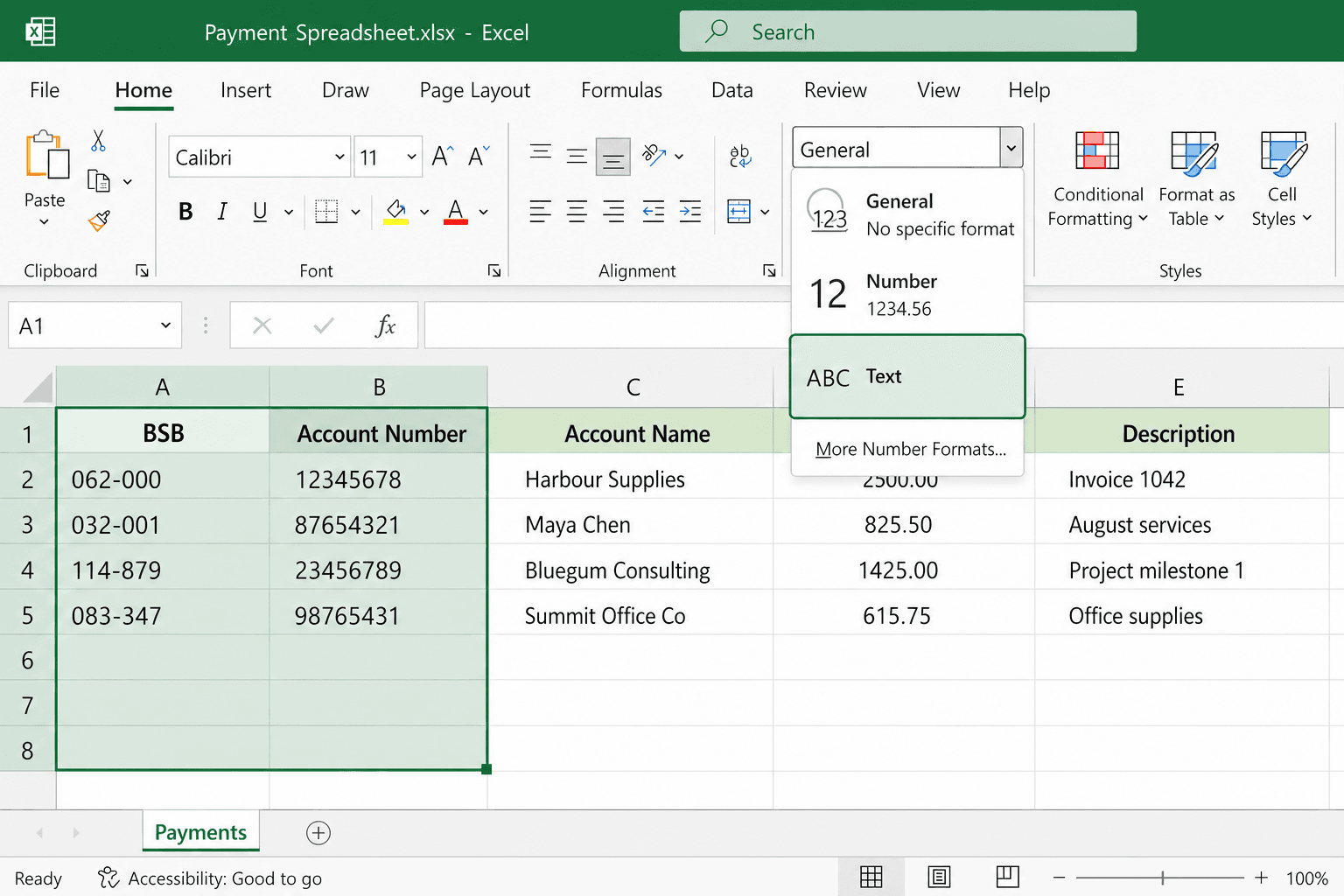Image resolution: width=1344 pixels, height=896 pixels.
Task: Choose Text number format option
Action: pos(907,377)
